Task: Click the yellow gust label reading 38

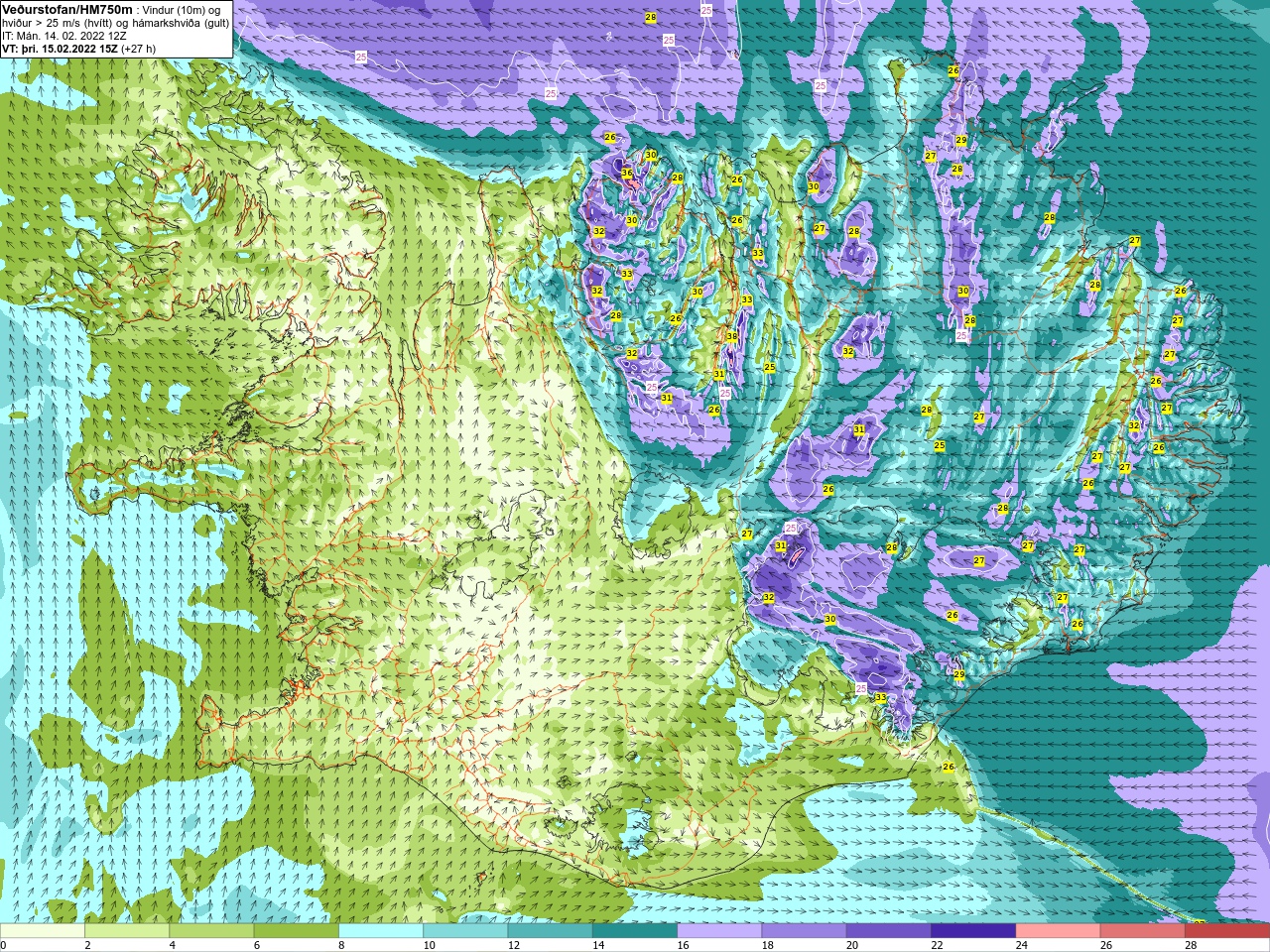Action: [x=732, y=337]
